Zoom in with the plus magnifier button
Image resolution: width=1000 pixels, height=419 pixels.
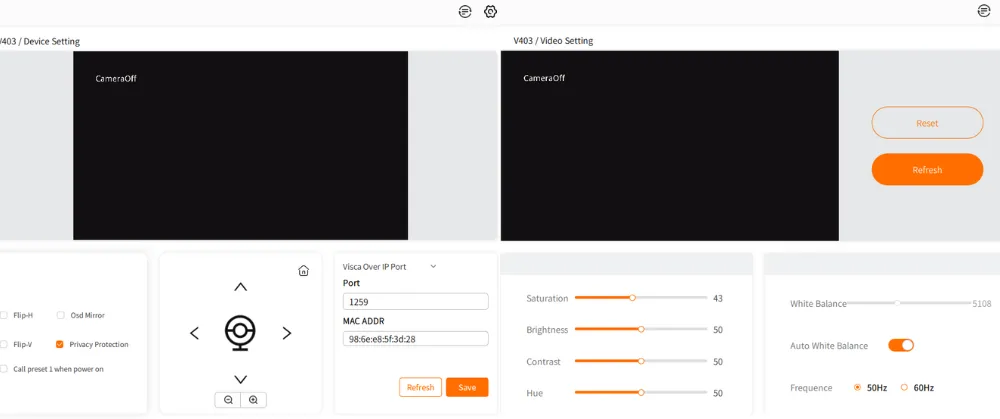[x=253, y=400]
